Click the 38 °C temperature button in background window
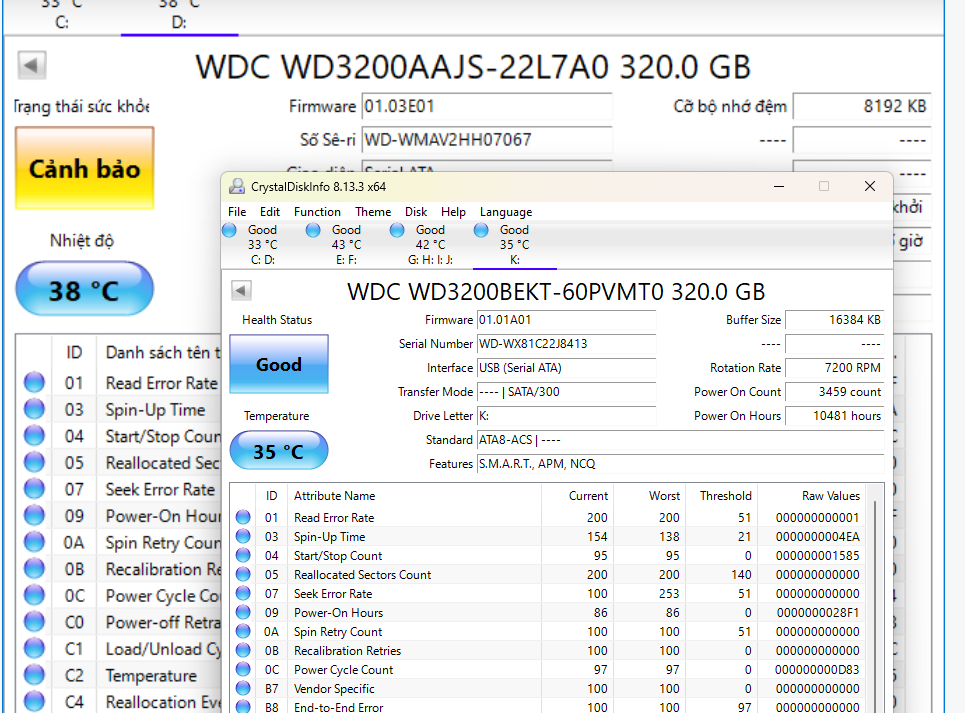Viewport: 965px width, 713px height. coord(84,290)
